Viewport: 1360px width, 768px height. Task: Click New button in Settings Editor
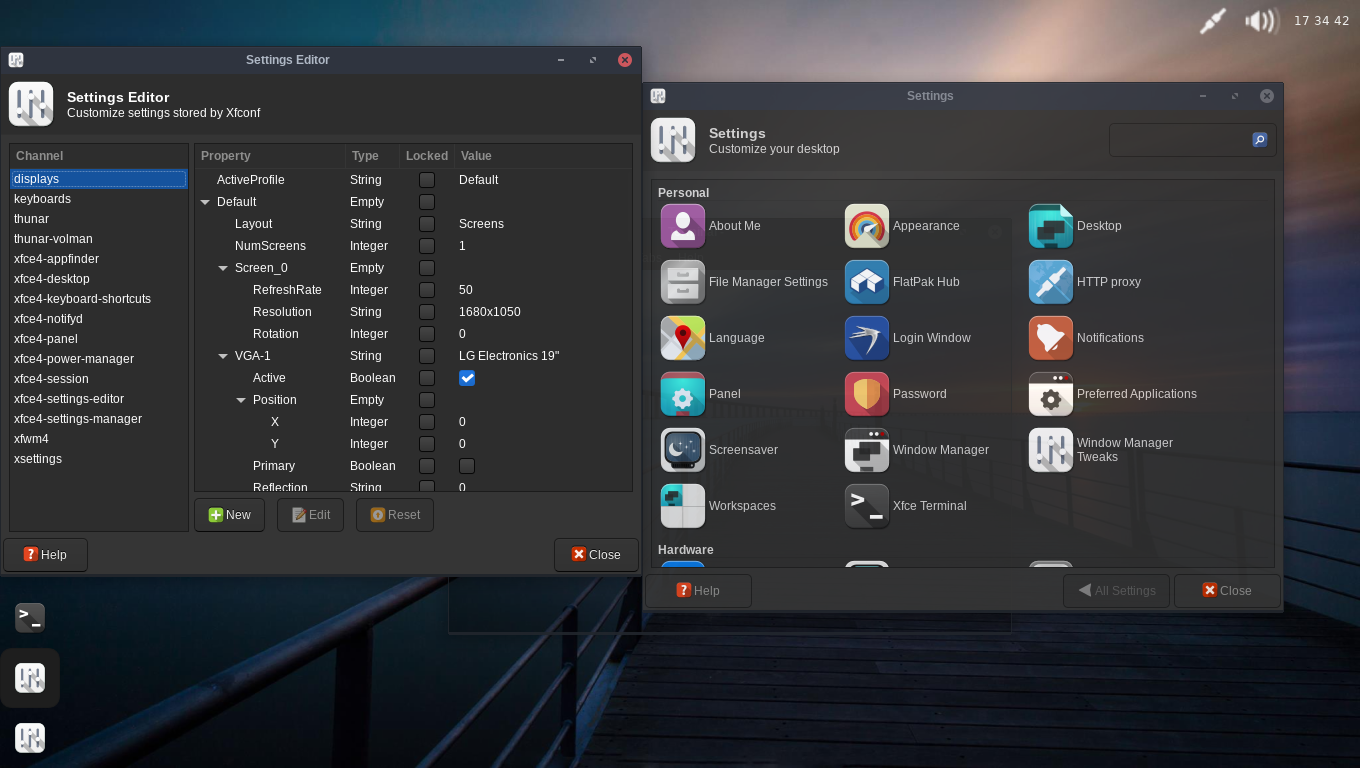[229, 515]
